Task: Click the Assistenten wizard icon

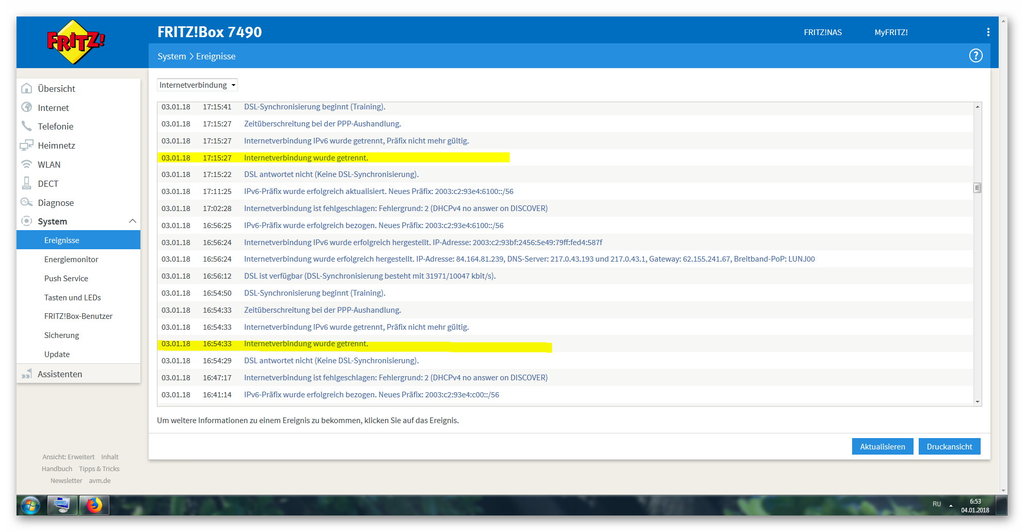Action: coord(27,374)
